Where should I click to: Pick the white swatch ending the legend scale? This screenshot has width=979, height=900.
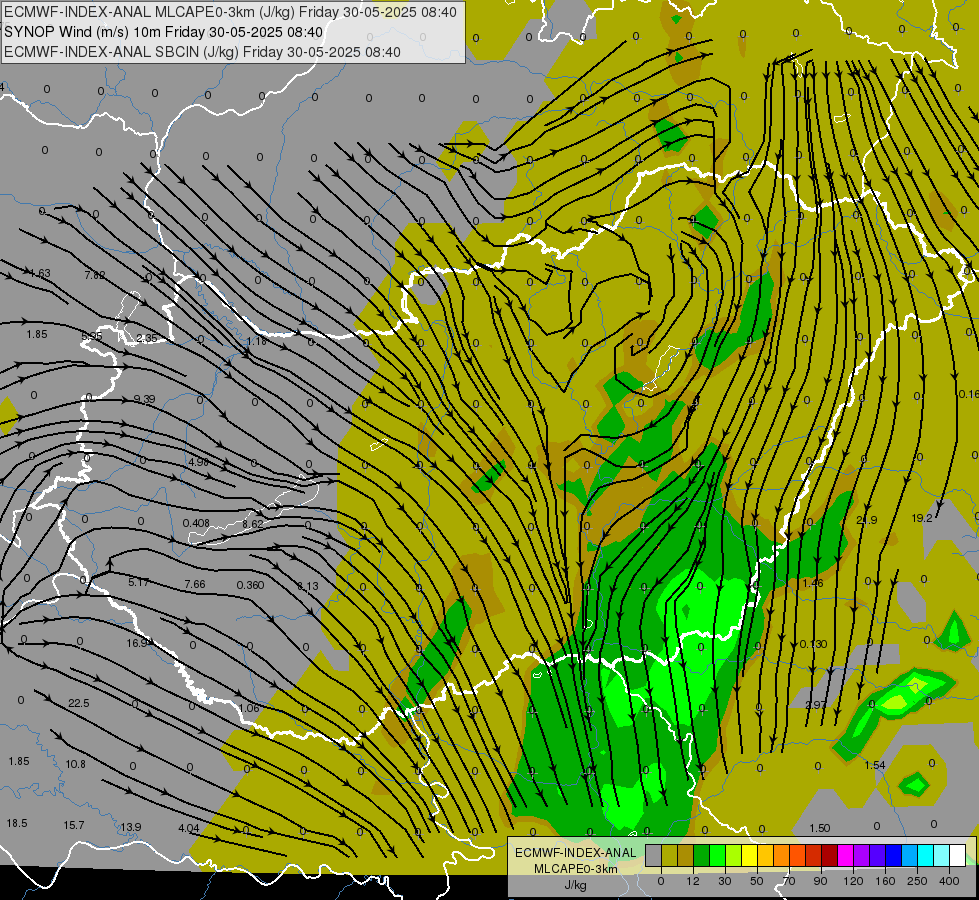tap(957, 855)
